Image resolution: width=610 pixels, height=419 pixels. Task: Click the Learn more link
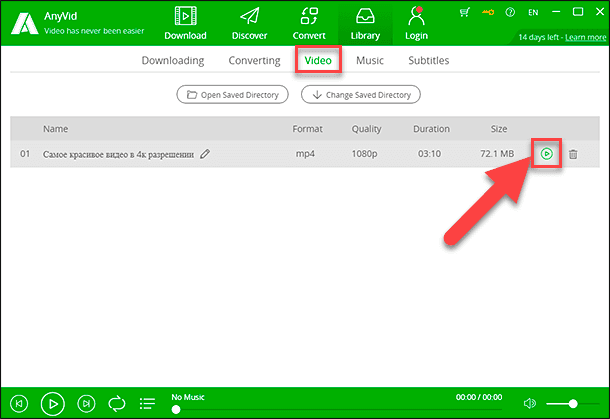pos(585,37)
